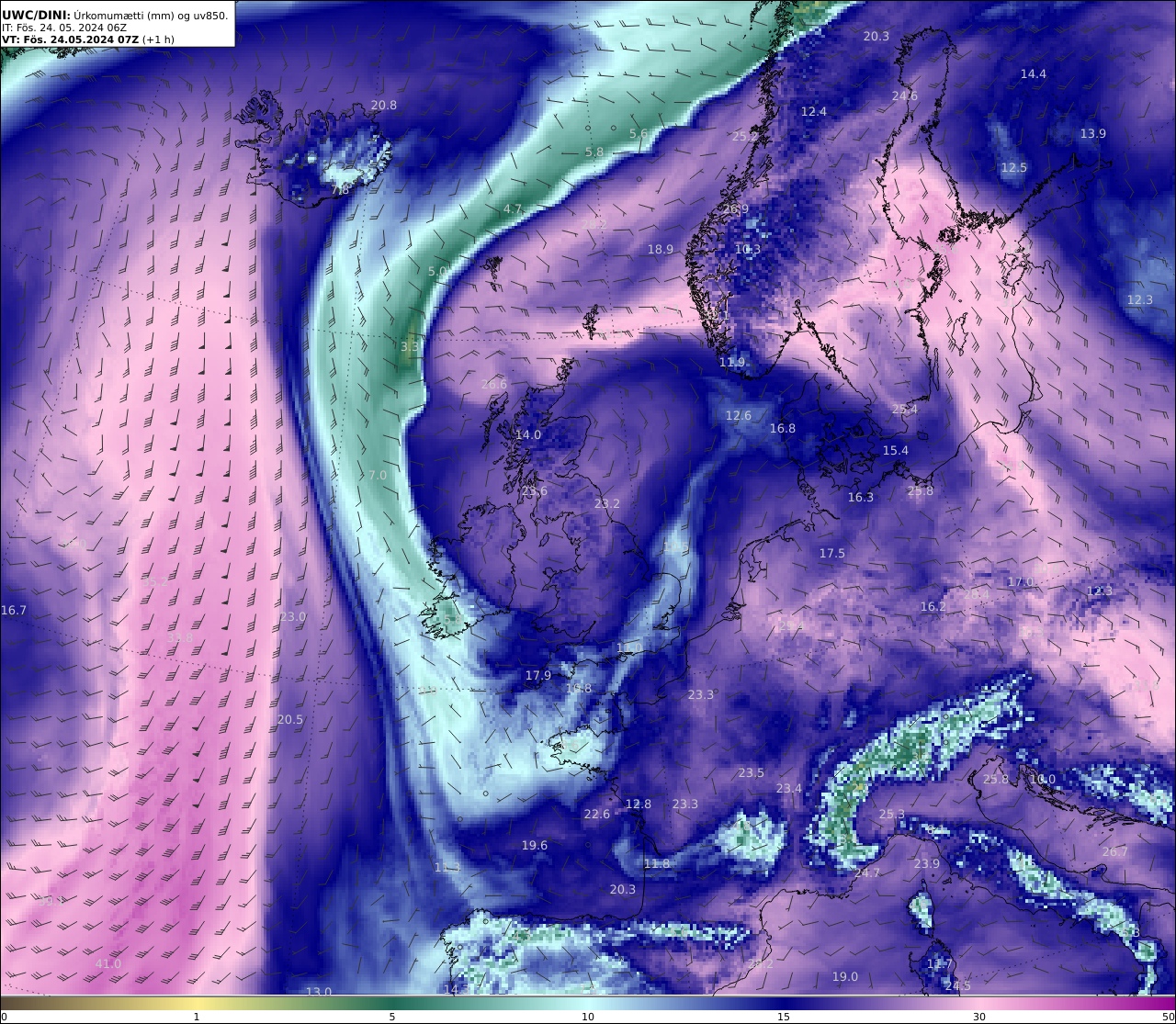Select the 23.9 map value
The width and height of the screenshot is (1176, 1024).
click(x=927, y=864)
